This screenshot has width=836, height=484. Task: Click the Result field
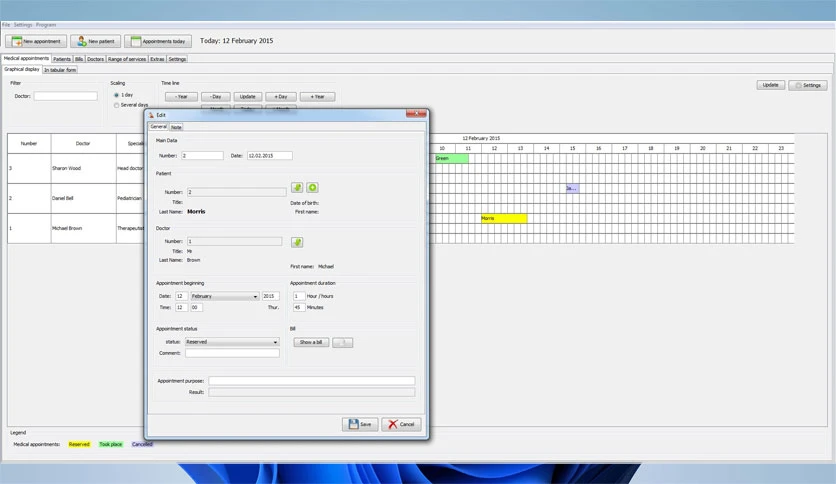311,392
